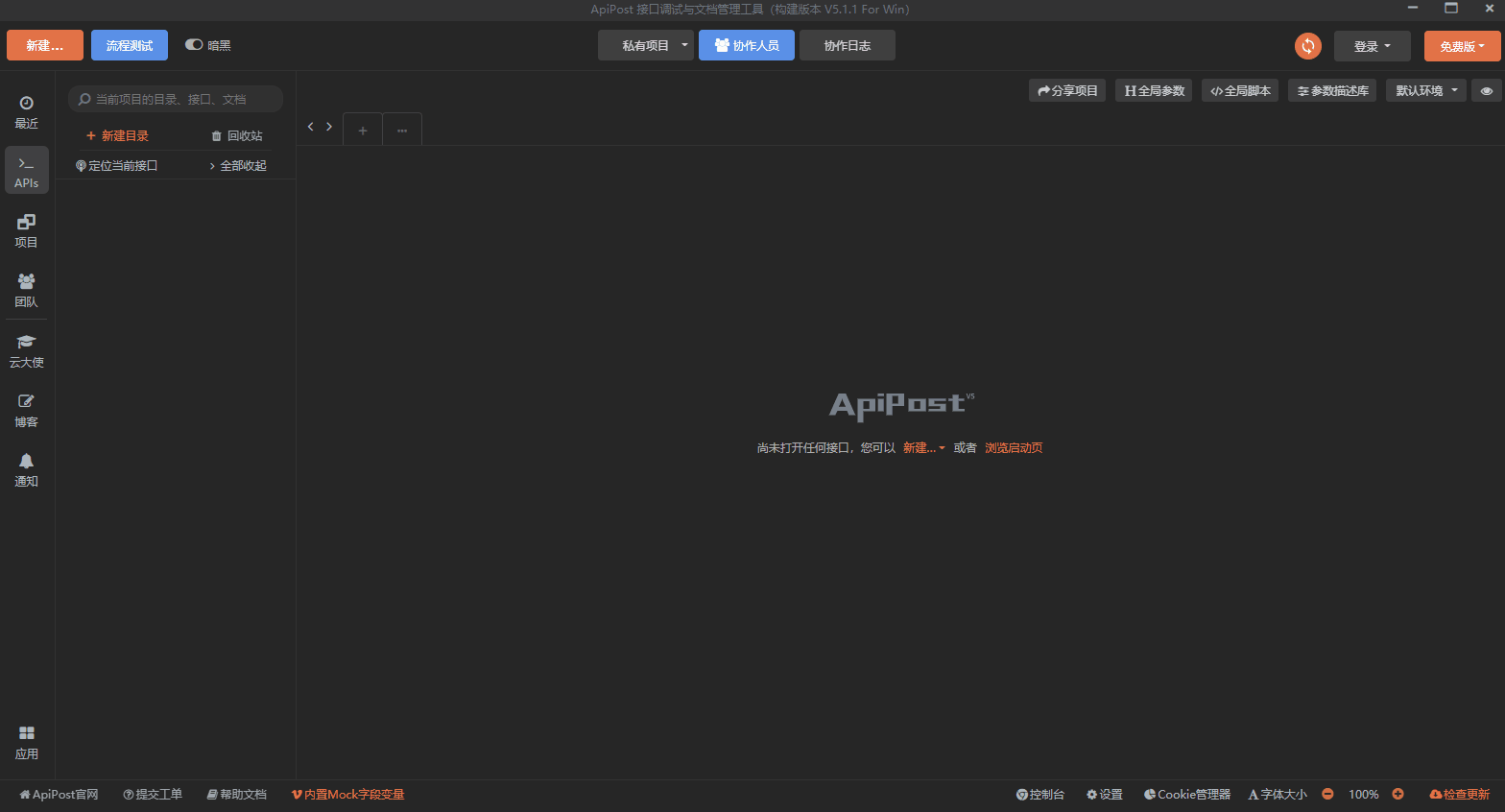Open the 云大使 sidebar icon
This screenshot has height=812, width=1505.
(27, 350)
